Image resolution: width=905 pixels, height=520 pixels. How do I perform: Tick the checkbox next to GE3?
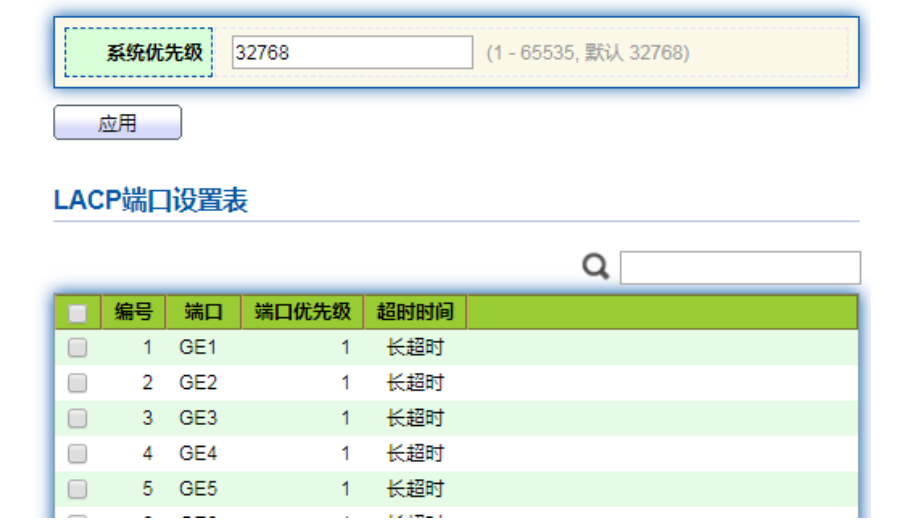tap(77, 418)
